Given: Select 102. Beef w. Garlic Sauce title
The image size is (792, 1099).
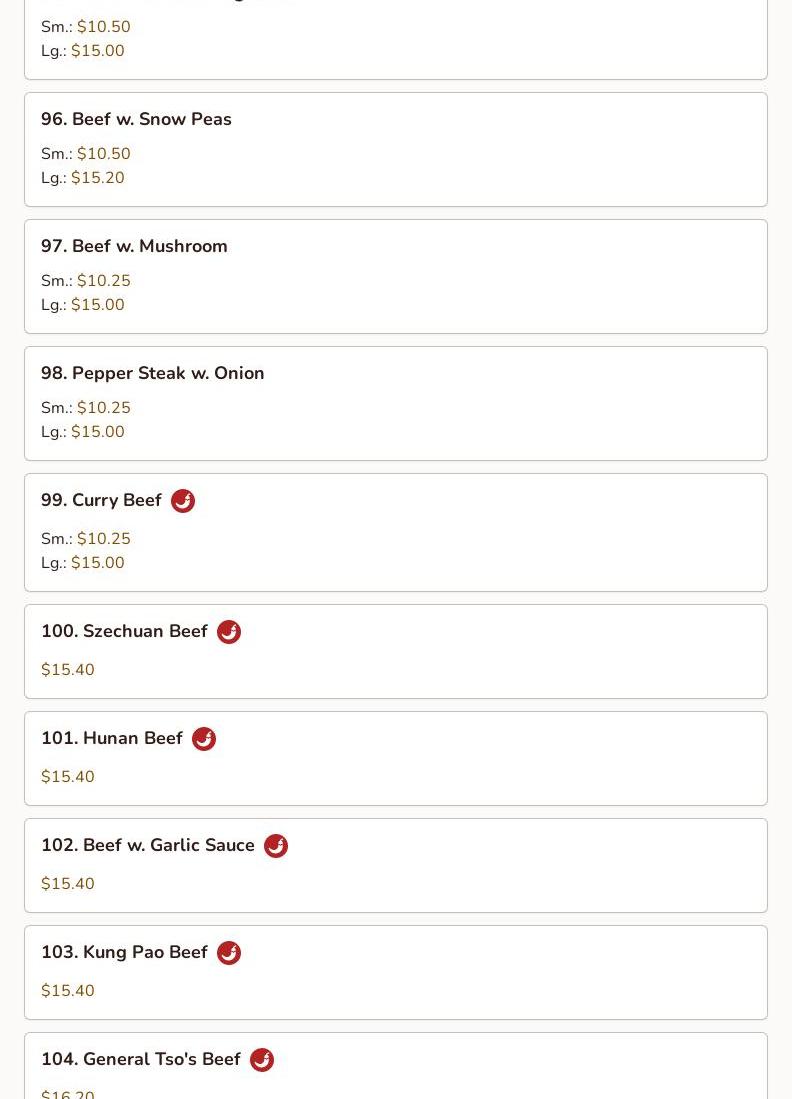Looking at the screenshot, I should click(148, 845).
